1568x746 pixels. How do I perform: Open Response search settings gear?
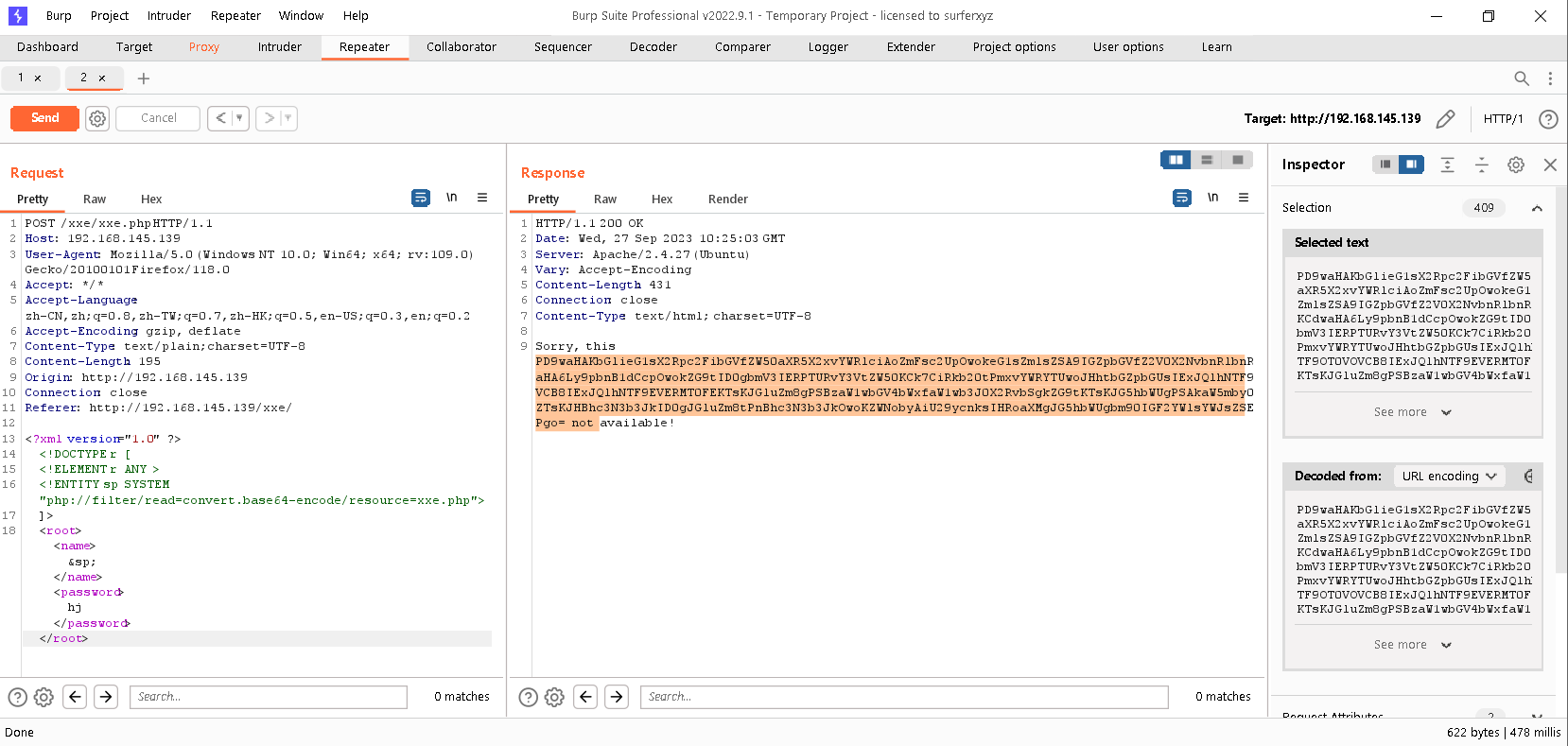[x=554, y=697]
